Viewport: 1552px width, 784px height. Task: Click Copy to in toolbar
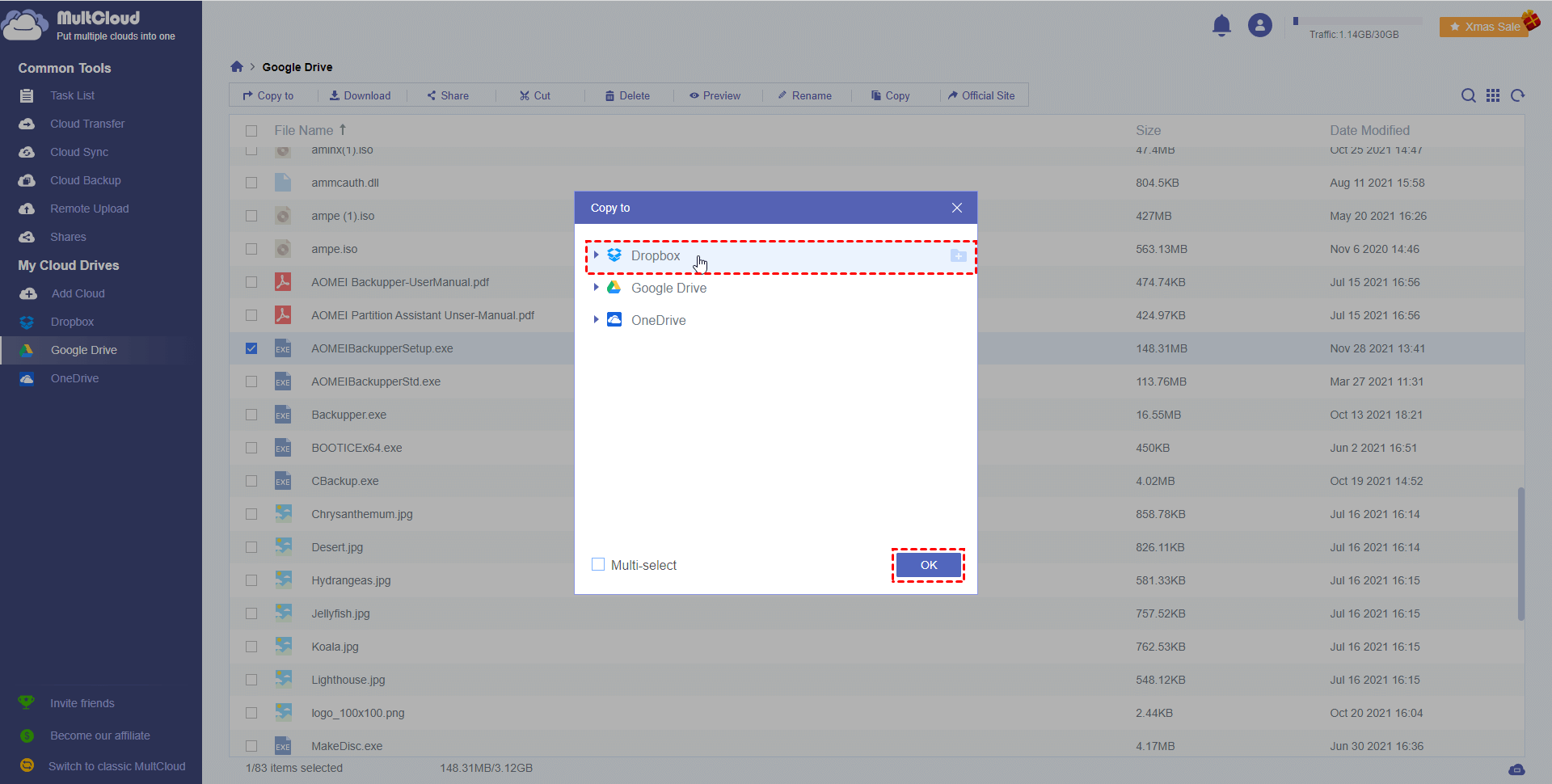(268, 95)
